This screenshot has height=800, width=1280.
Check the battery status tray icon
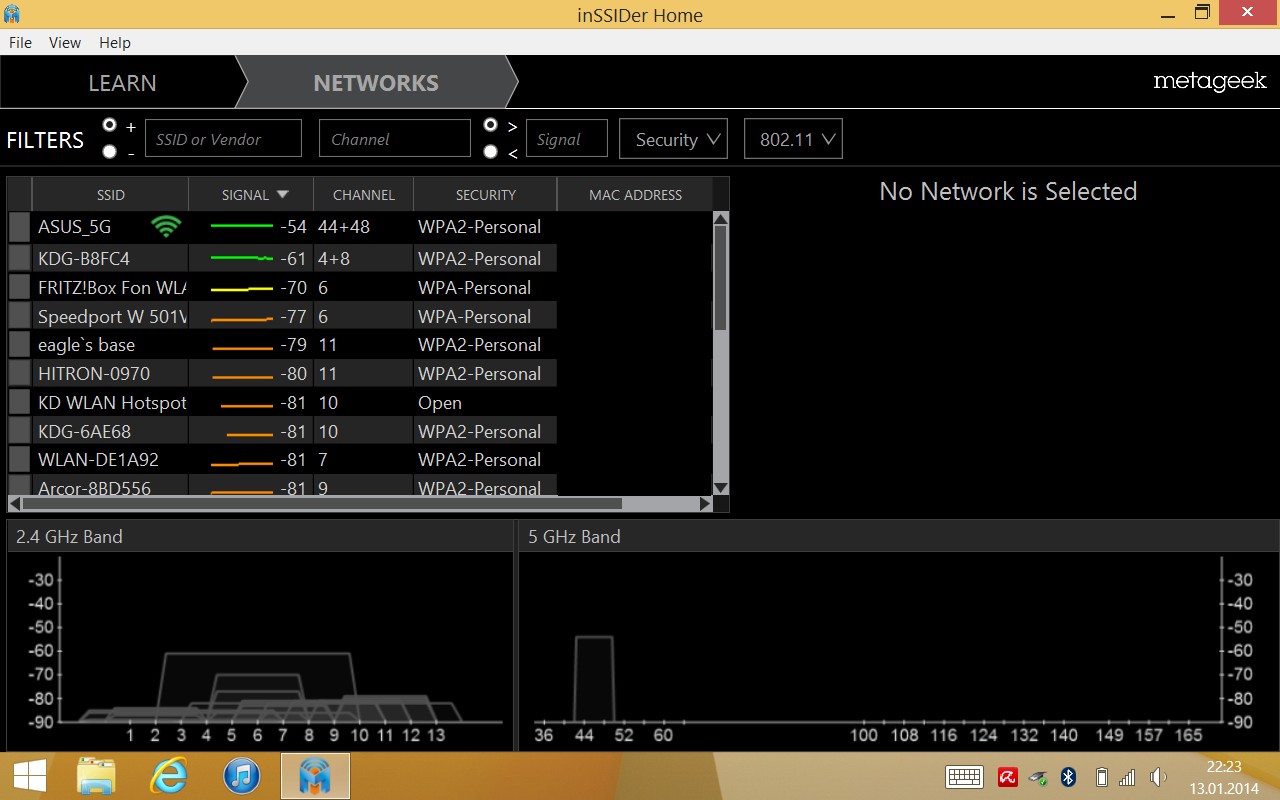(1101, 777)
